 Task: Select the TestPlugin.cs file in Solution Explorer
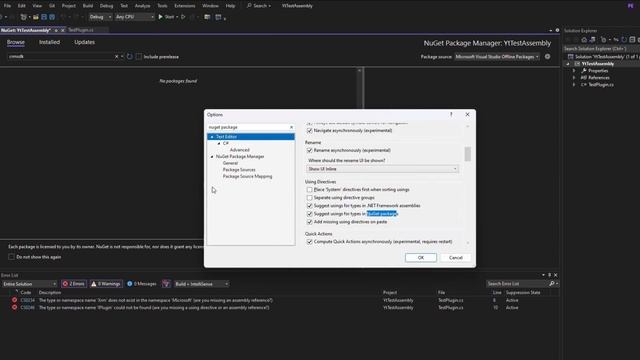[x=601, y=84]
